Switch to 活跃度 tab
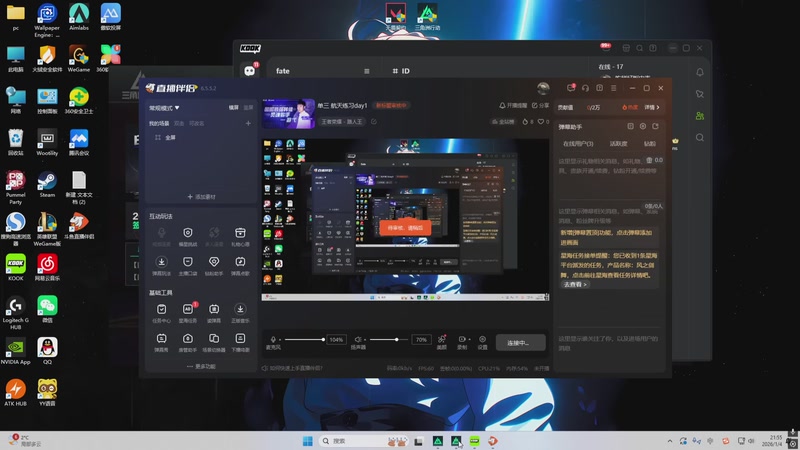800x450 pixels. pos(618,144)
